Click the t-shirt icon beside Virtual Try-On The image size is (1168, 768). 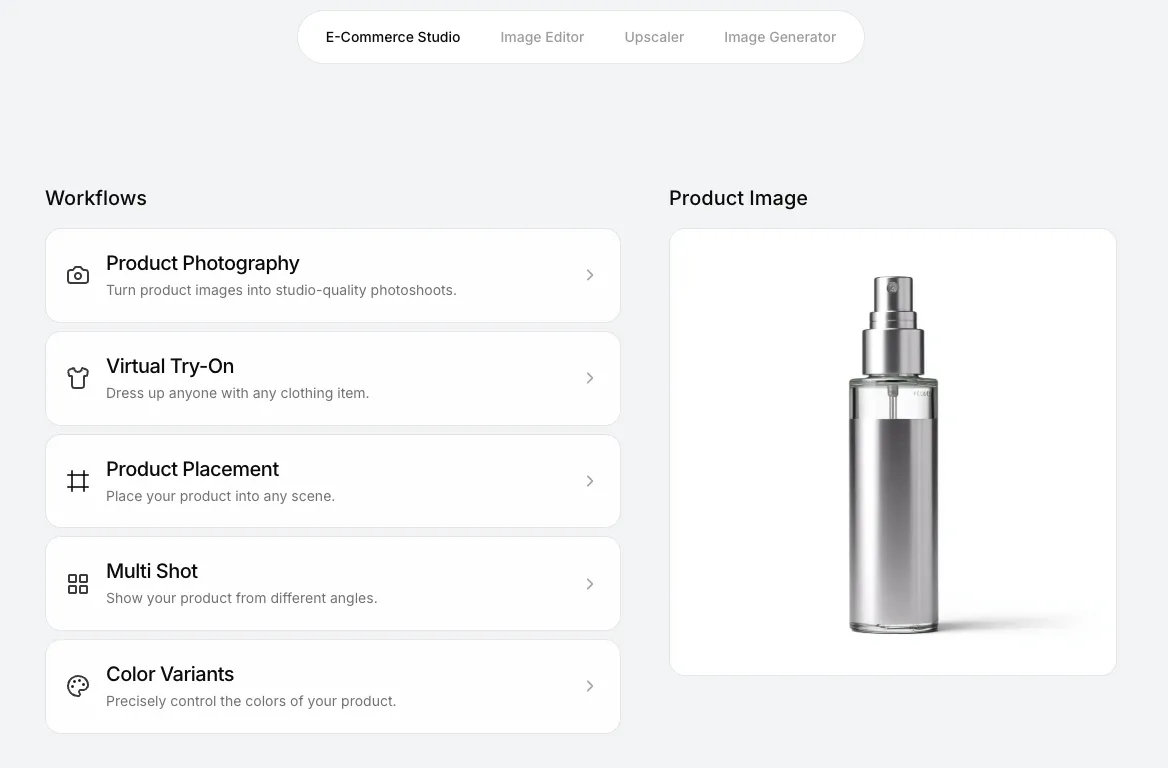click(x=77, y=378)
